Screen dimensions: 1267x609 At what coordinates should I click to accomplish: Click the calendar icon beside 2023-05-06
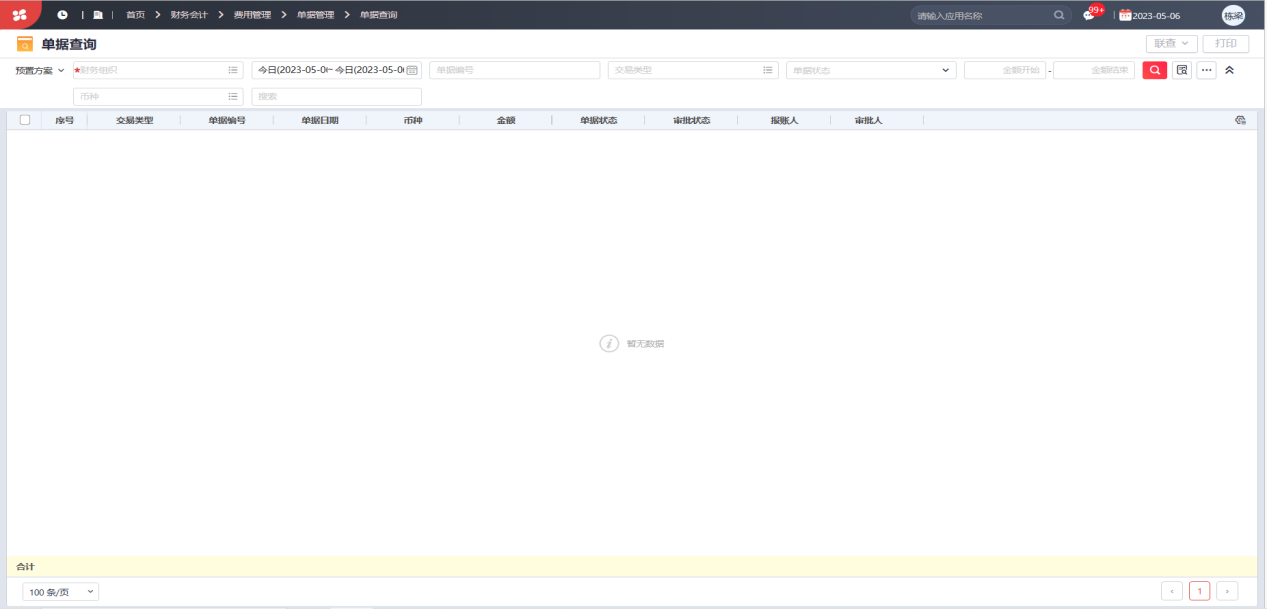(x=1125, y=15)
